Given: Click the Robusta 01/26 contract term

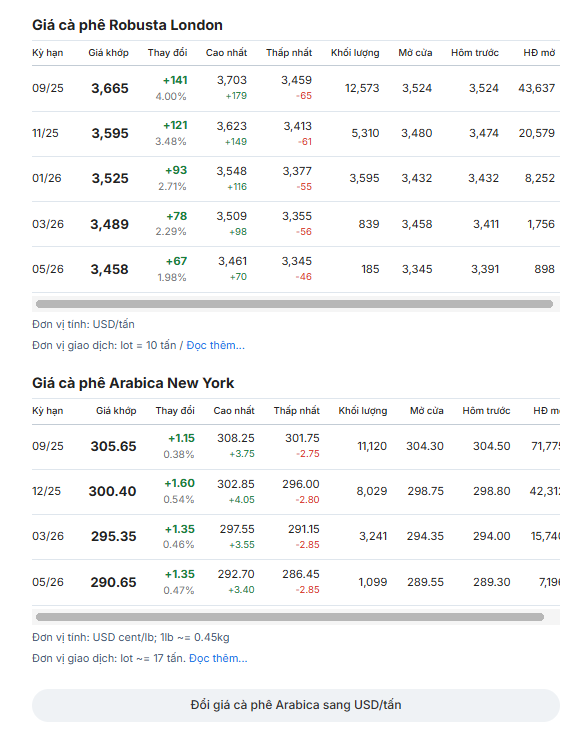Looking at the screenshot, I should [x=47, y=178].
